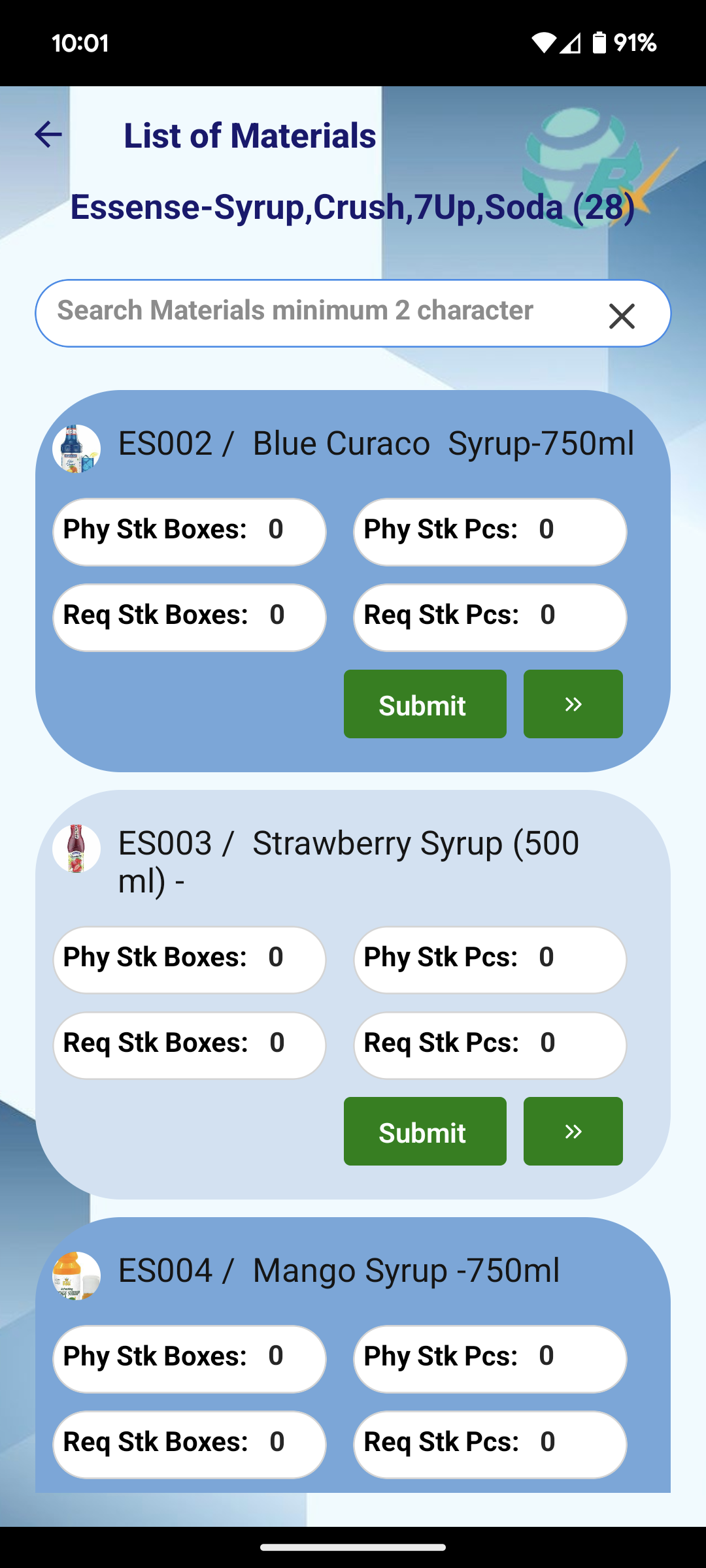
Task: Edit Phy Stk Pcs for Mango Syrup
Action: [490, 1359]
